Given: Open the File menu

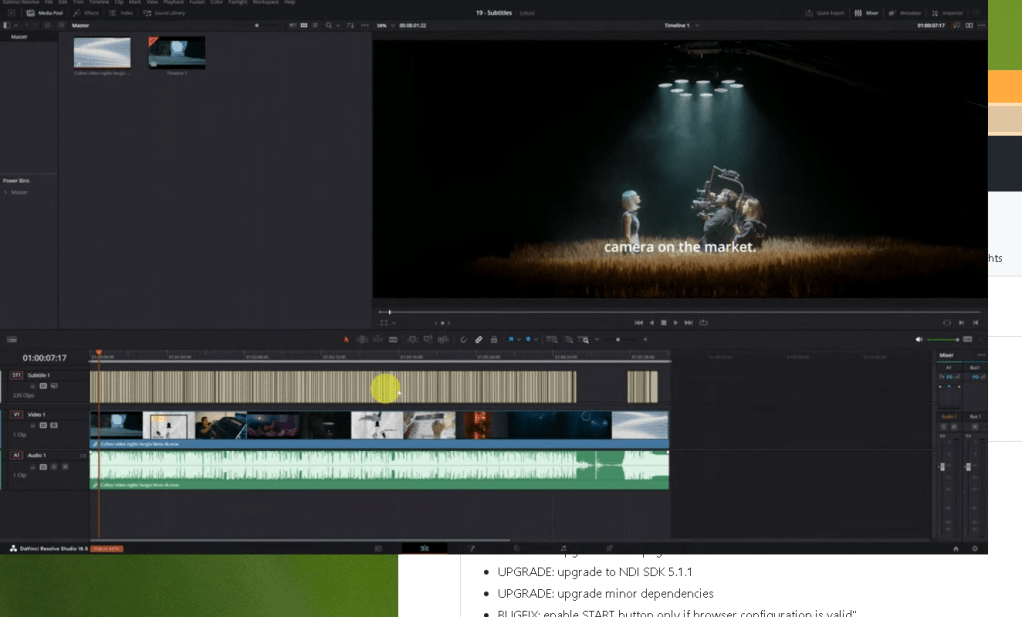Looking at the screenshot, I should tap(49, 3).
